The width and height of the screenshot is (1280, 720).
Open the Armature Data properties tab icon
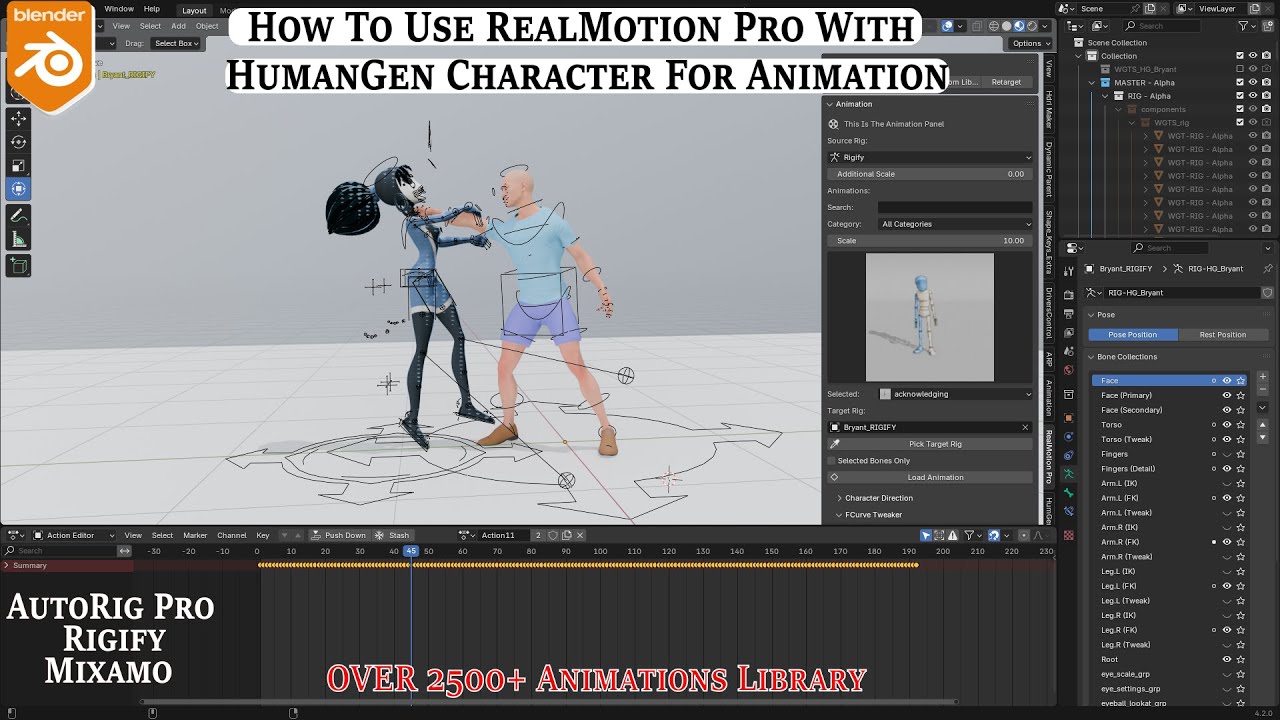coord(1068,473)
